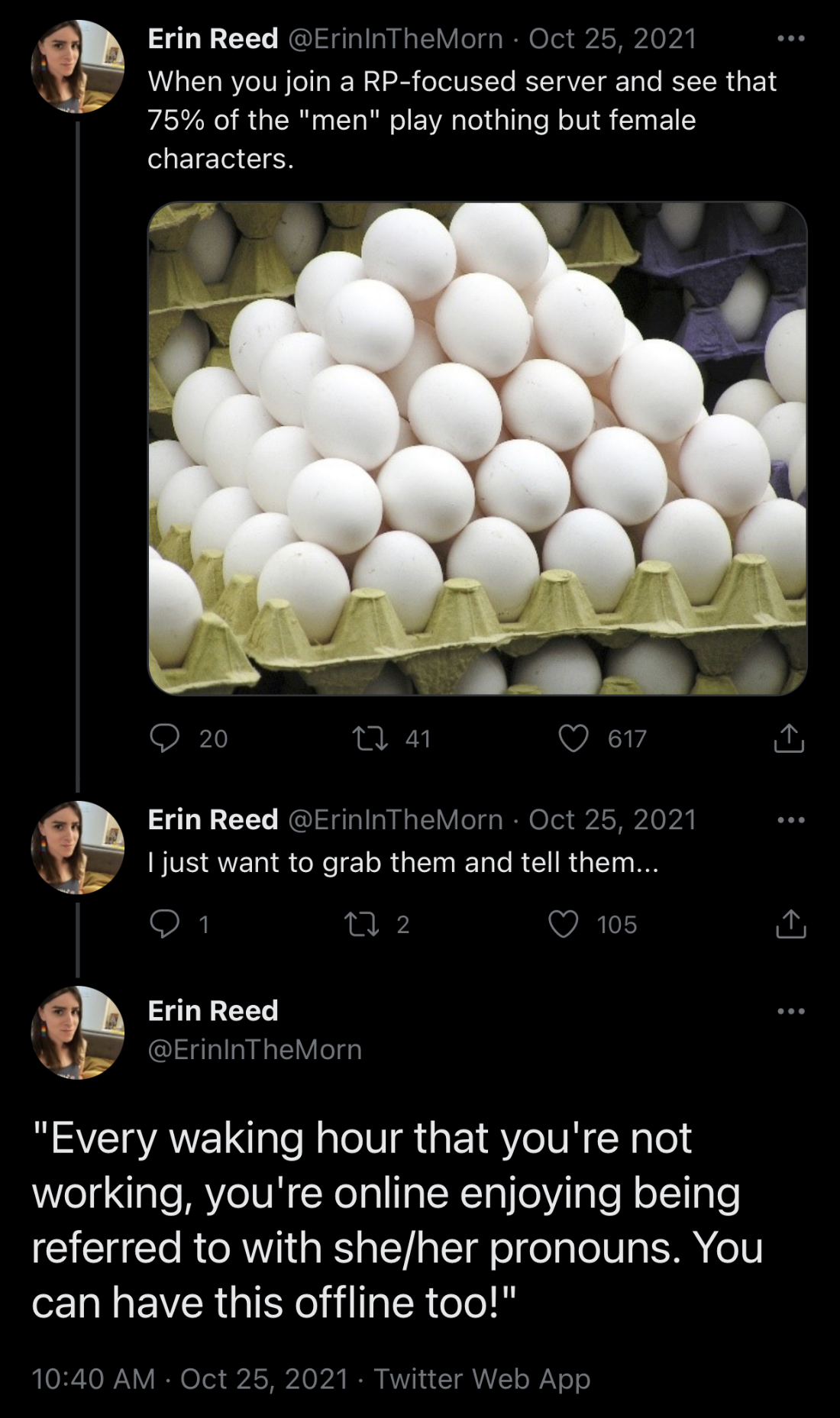
Task: Open the Twitter Web App source link
Action: pyautogui.click(x=482, y=1379)
